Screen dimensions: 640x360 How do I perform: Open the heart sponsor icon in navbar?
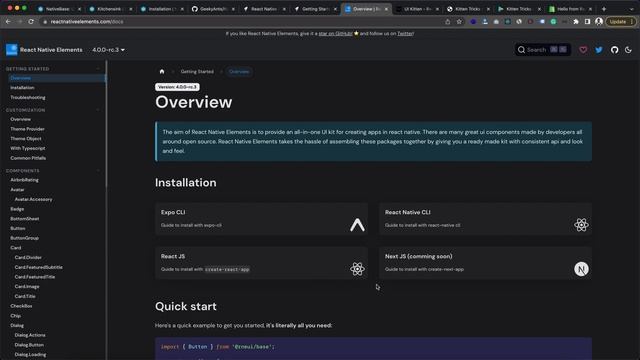click(583, 50)
